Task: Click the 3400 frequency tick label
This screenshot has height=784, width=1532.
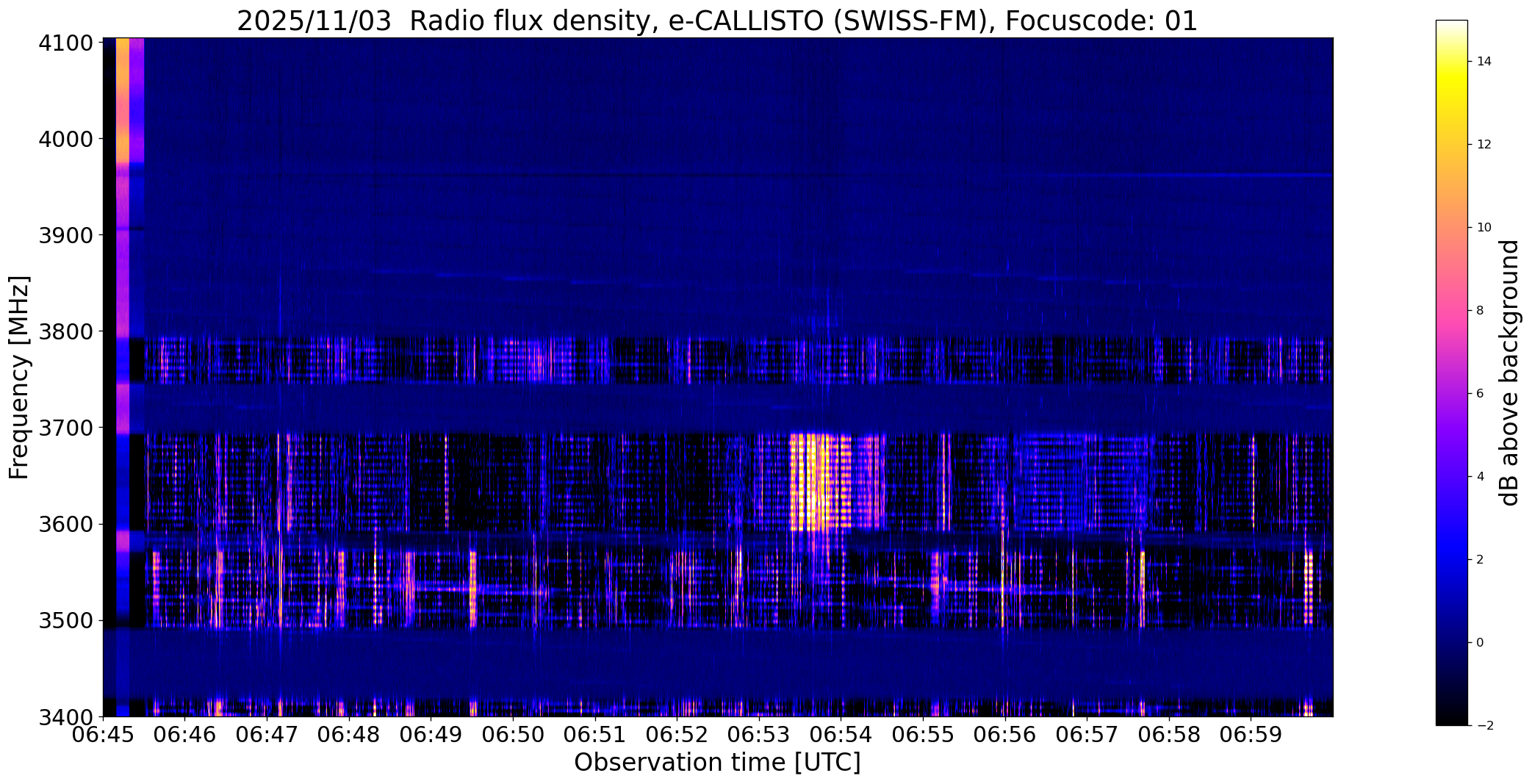Action: pos(65,717)
